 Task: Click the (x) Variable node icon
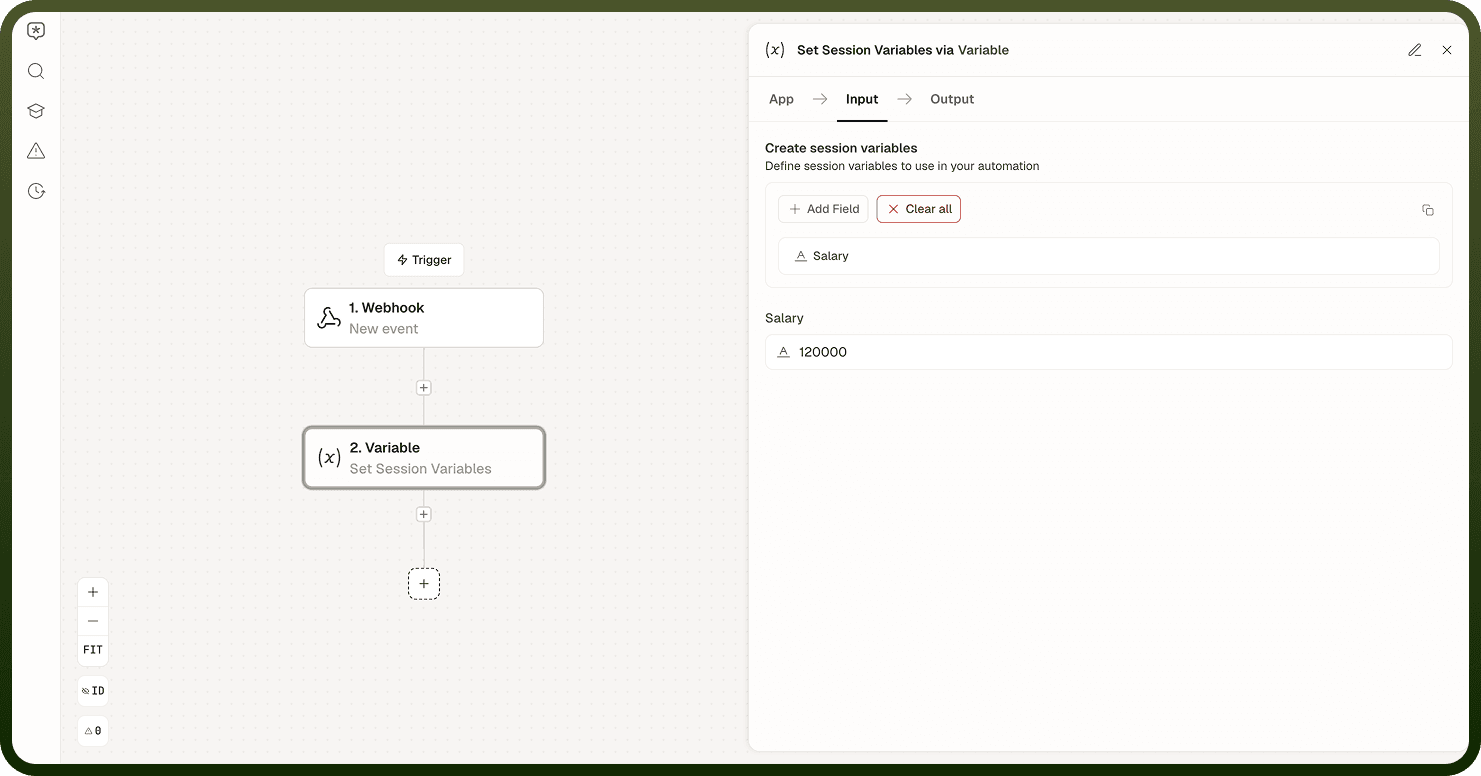point(329,458)
